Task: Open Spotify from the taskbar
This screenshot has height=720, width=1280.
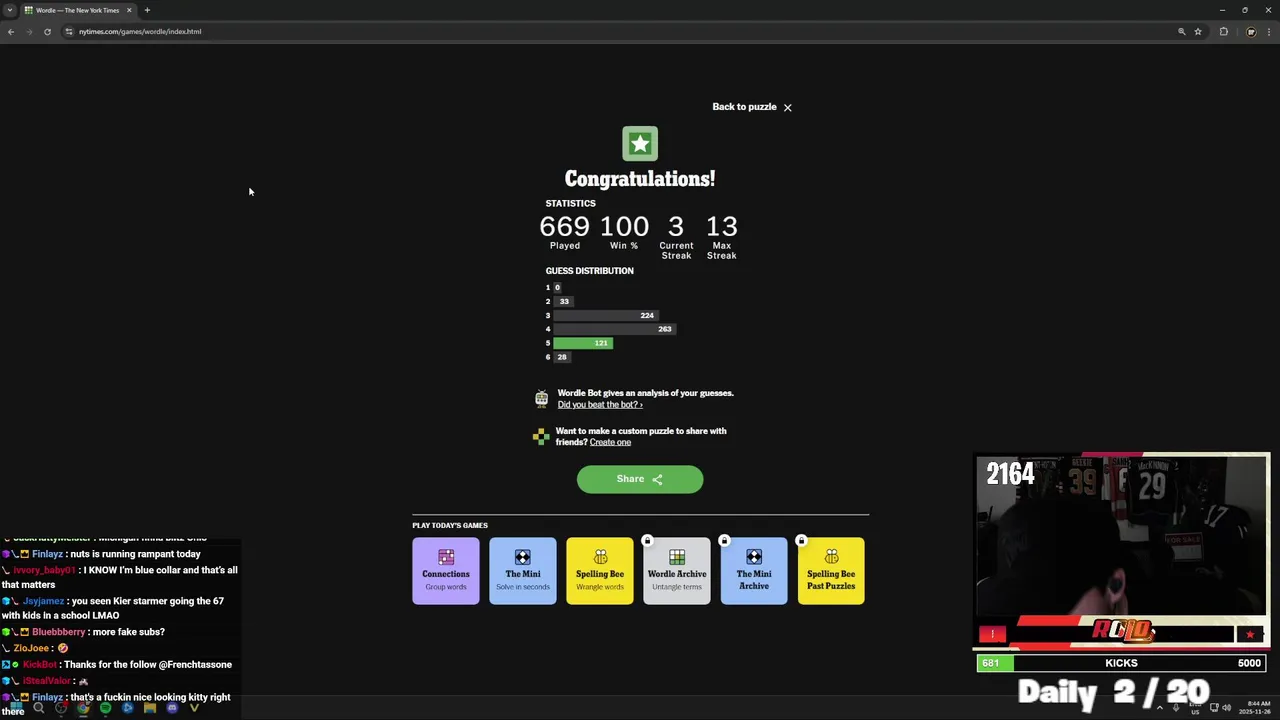Action: pos(105,708)
